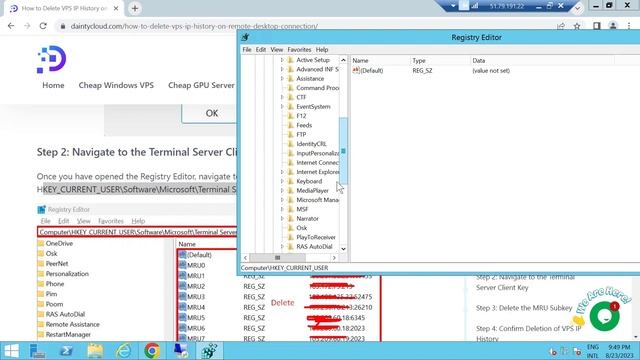The height and width of the screenshot is (360, 640).
Task: Expand the Active Setup key
Action: click(282, 60)
